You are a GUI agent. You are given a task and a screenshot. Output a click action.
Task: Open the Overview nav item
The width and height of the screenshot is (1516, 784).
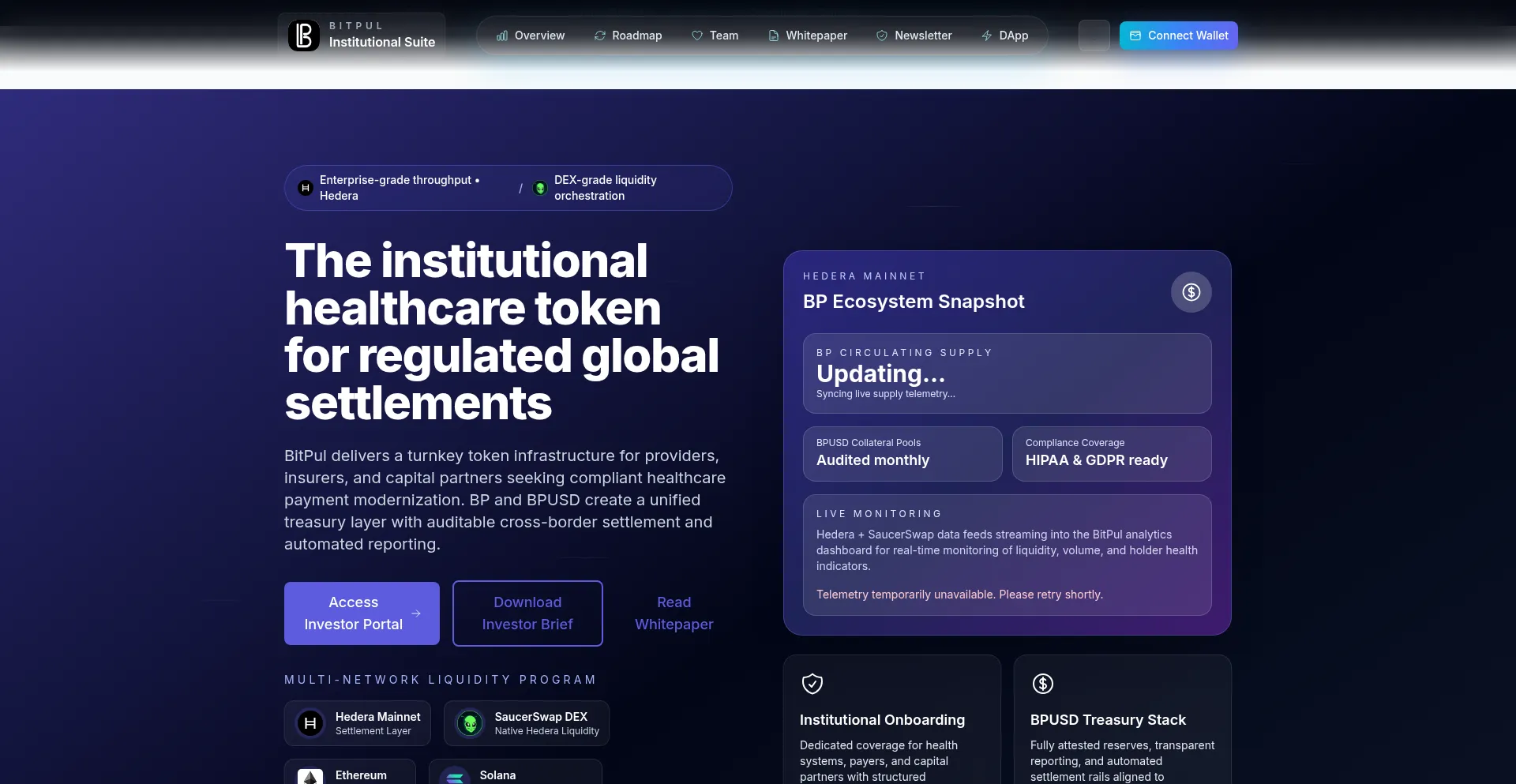coord(531,36)
